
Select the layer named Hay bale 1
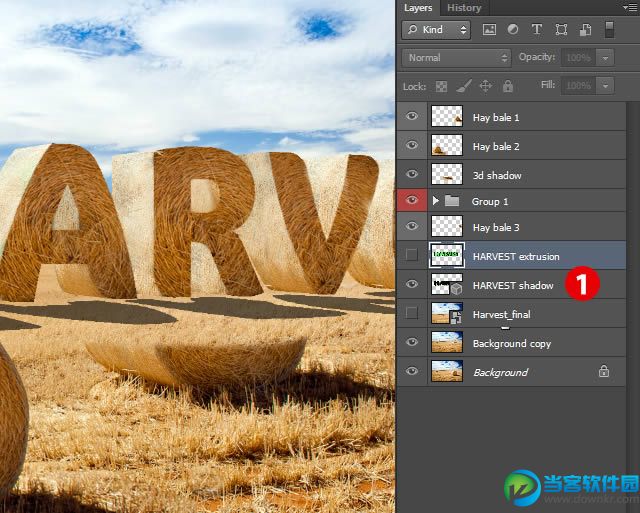click(x=496, y=118)
